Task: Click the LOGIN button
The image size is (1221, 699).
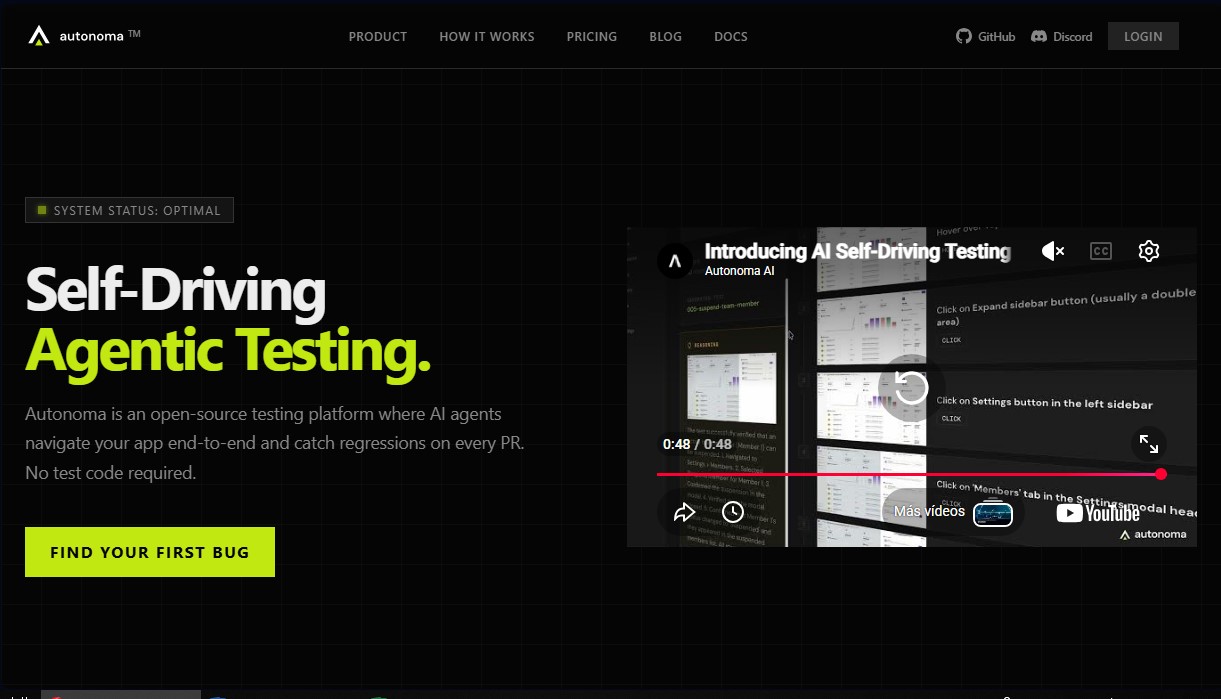Action: (x=1143, y=35)
